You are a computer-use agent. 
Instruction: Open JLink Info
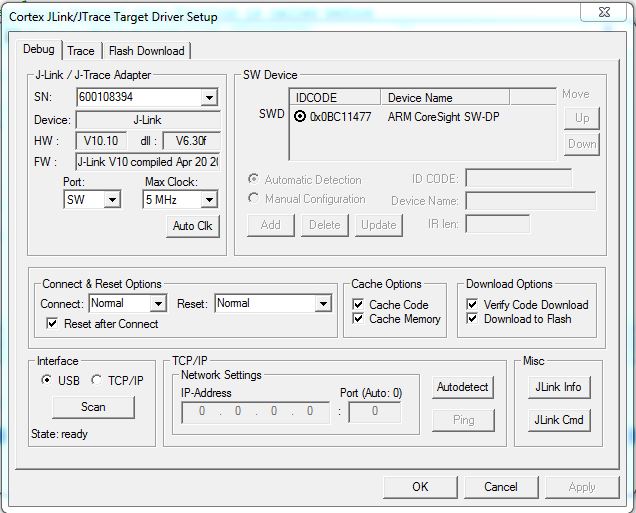(x=559, y=387)
